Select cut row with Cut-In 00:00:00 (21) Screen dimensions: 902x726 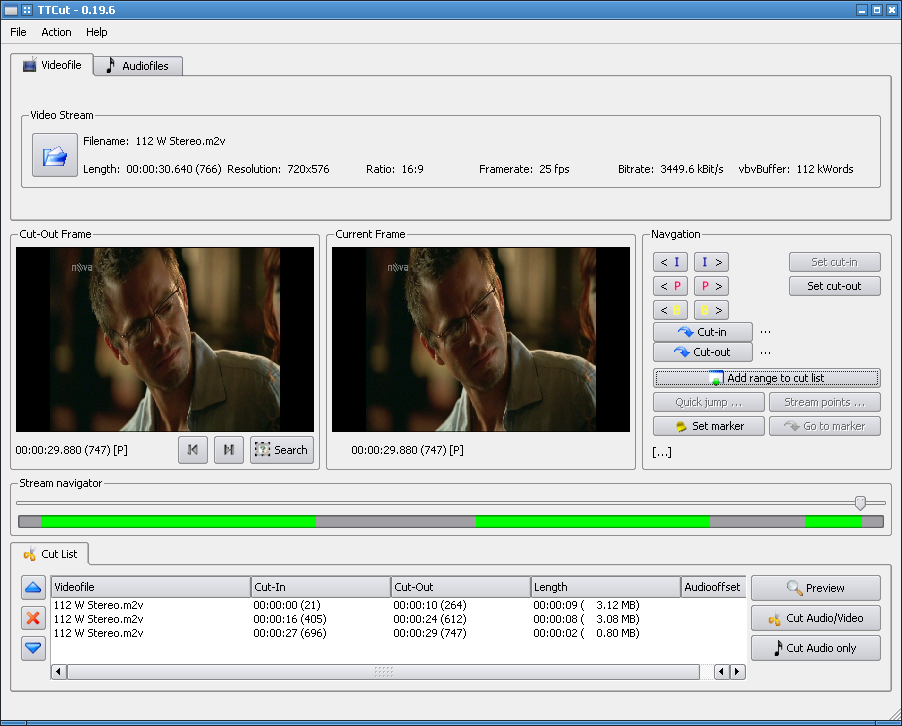(398, 605)
